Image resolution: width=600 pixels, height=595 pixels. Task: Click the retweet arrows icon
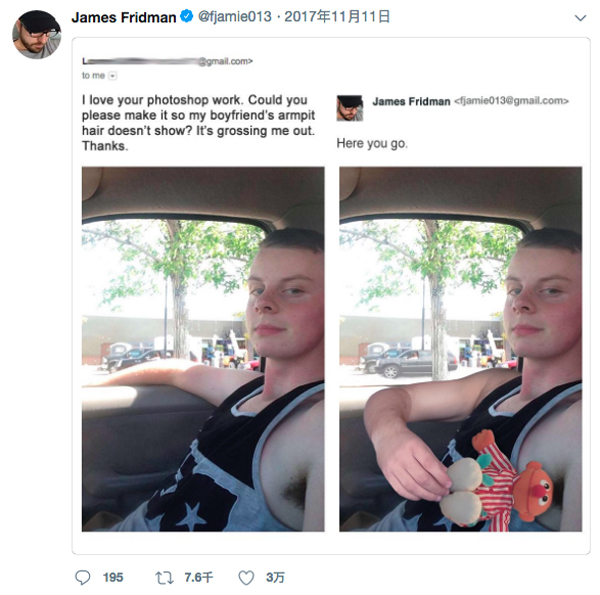[x=164, y=577]
